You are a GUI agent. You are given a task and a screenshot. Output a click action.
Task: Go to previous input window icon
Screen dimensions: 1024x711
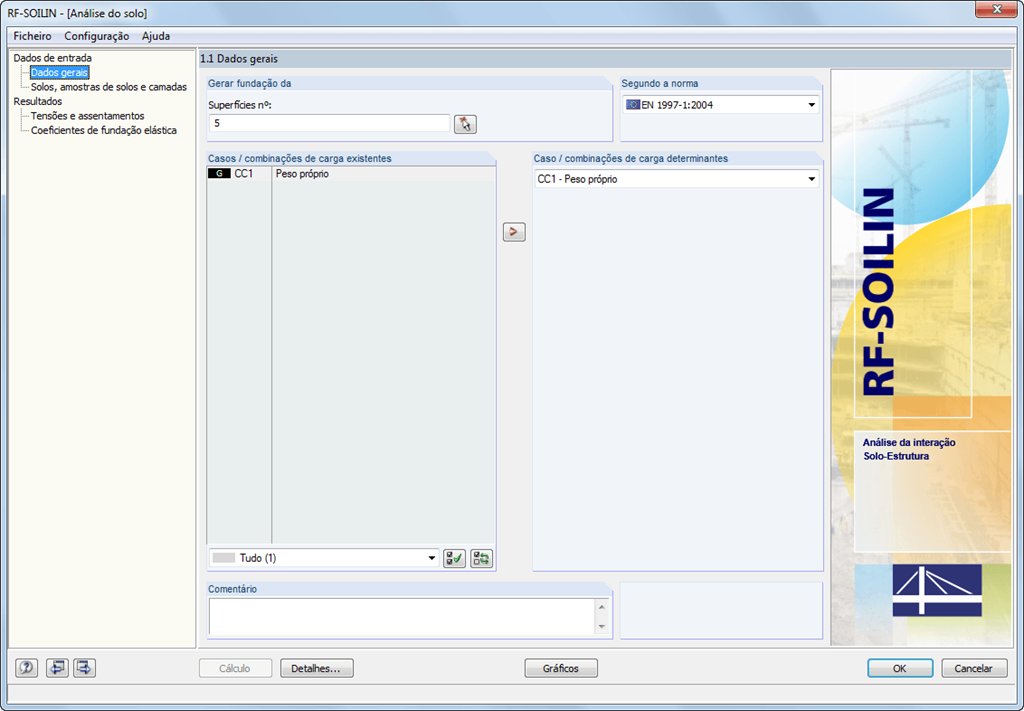[x=57, y=668]
